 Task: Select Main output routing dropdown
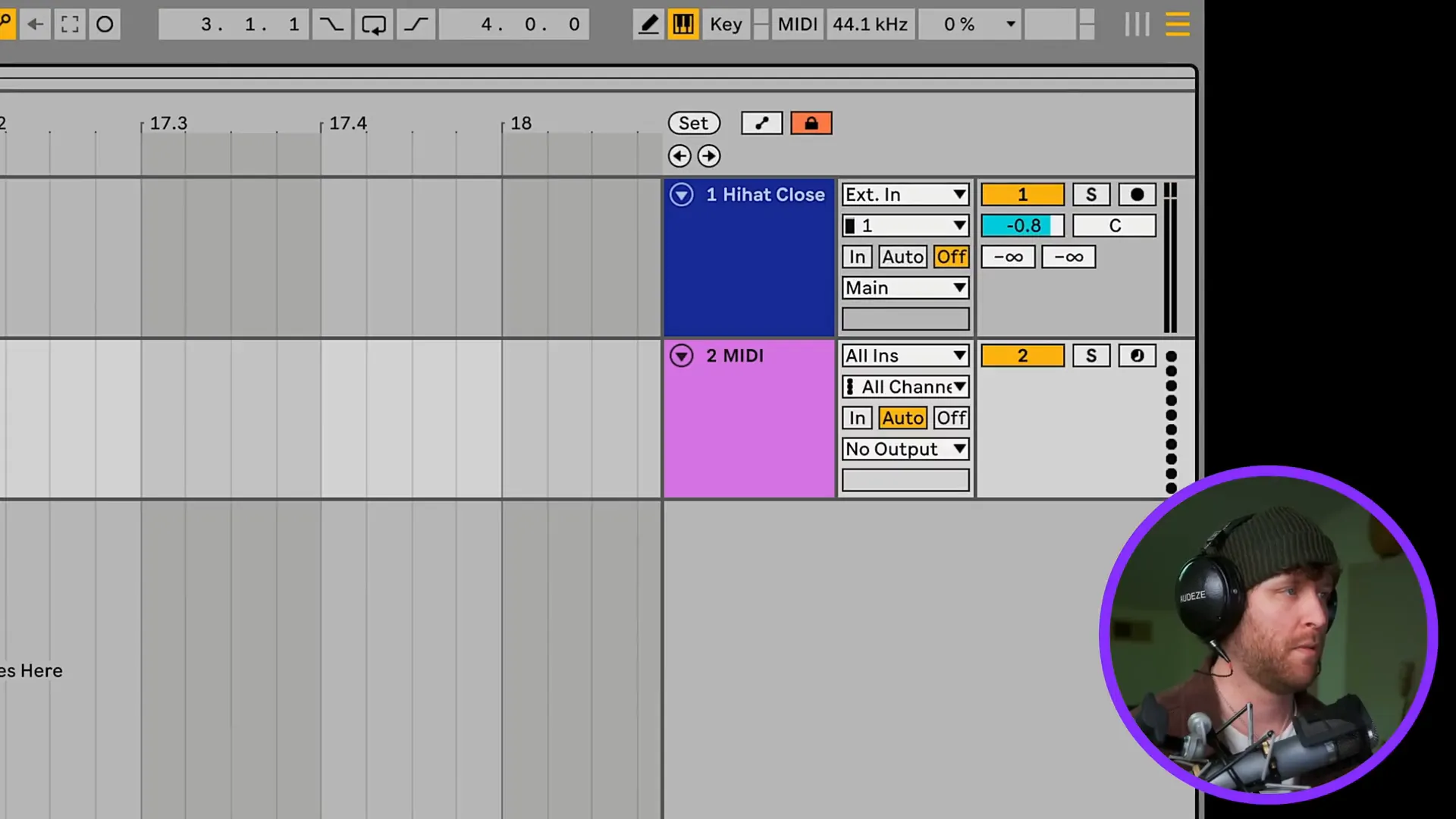coord(903,287)
